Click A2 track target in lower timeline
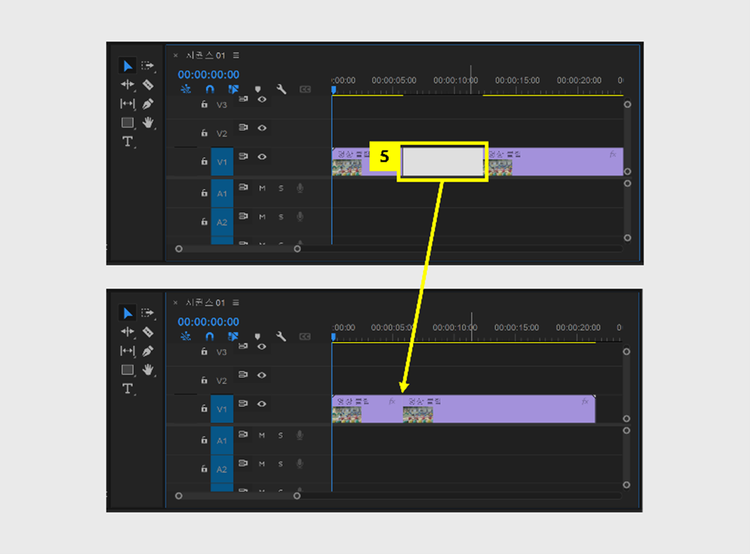This screenshot has width=750, height=554. click(x=222, y=469)
